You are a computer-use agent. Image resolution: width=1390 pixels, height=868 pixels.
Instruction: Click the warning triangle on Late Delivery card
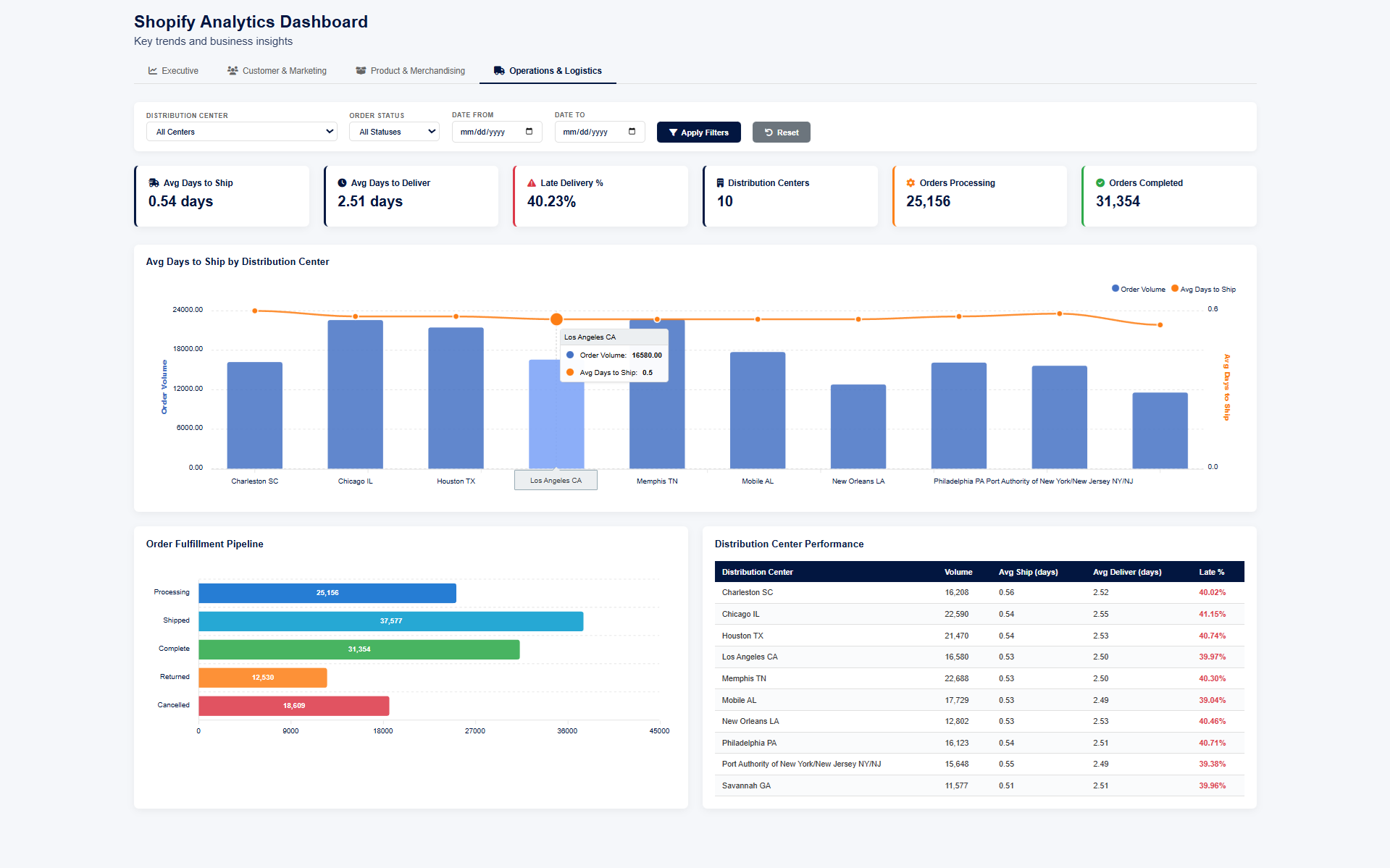click(532, 182)
